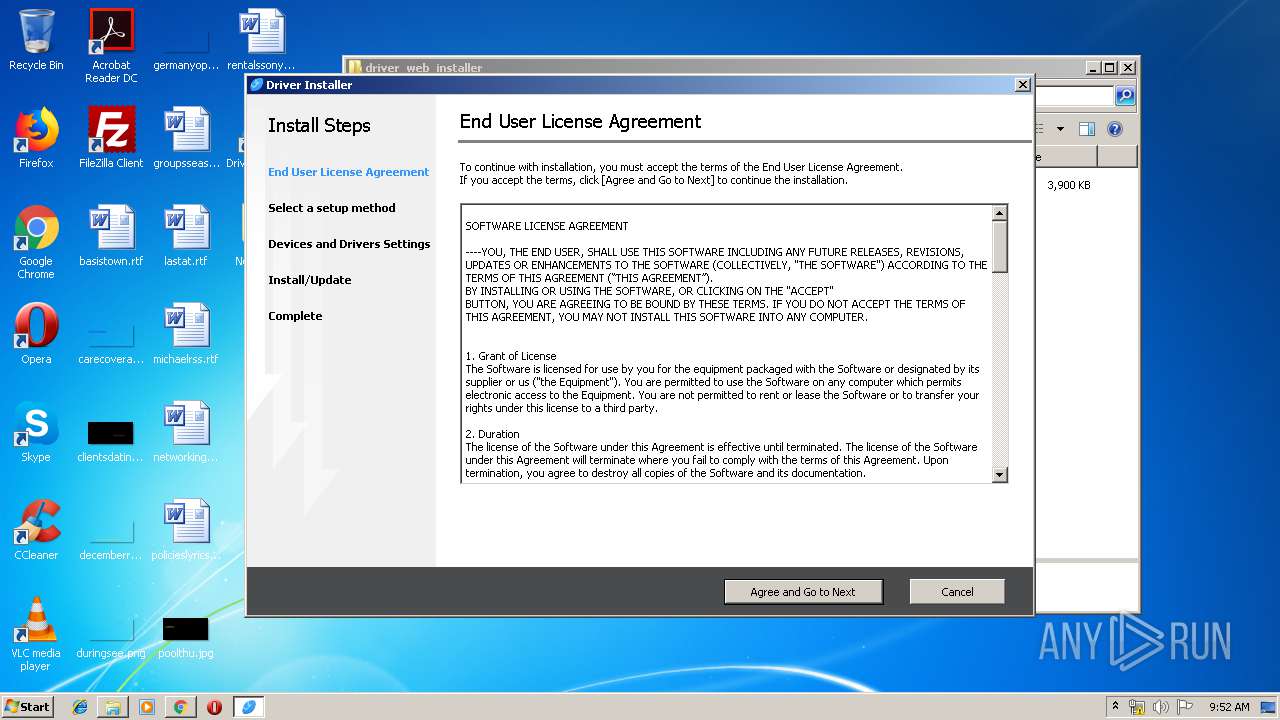Image resolution: width=1280 pixels, height=720 pixels.
Task: Select the 'Select a setup method' step
Action: click(x=332, y=208)
